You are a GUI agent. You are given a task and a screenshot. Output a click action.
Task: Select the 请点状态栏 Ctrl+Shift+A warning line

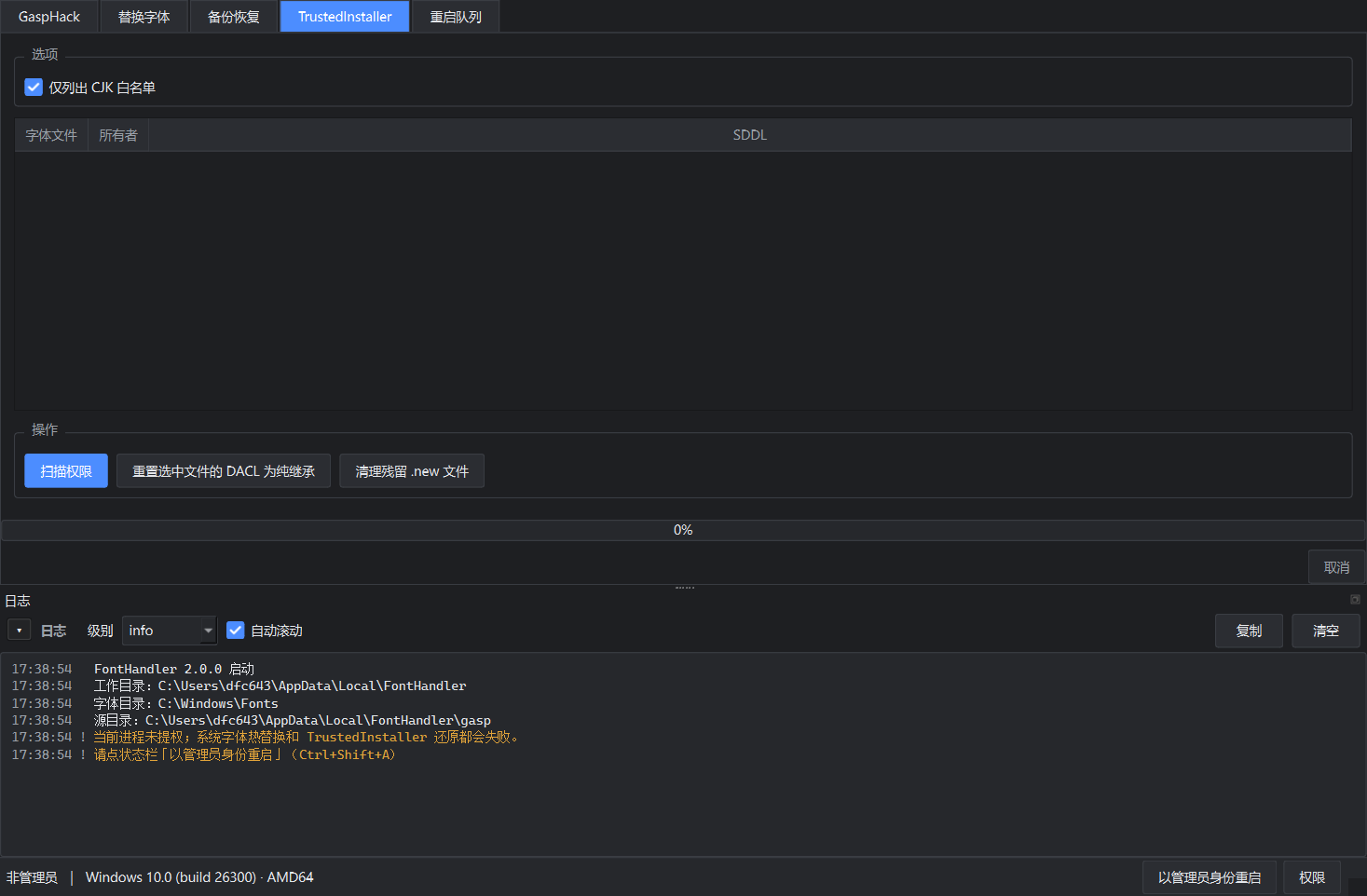click(x=245, y=754)
